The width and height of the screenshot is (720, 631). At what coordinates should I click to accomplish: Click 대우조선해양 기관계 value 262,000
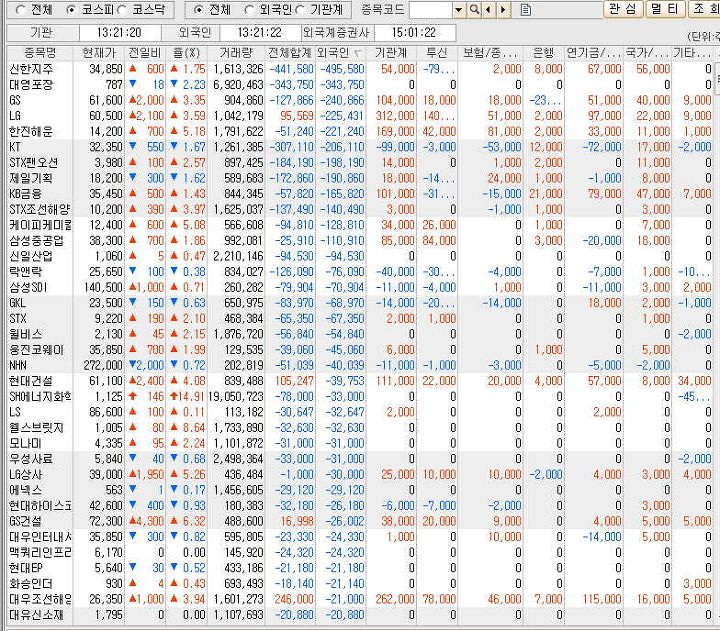395,599
